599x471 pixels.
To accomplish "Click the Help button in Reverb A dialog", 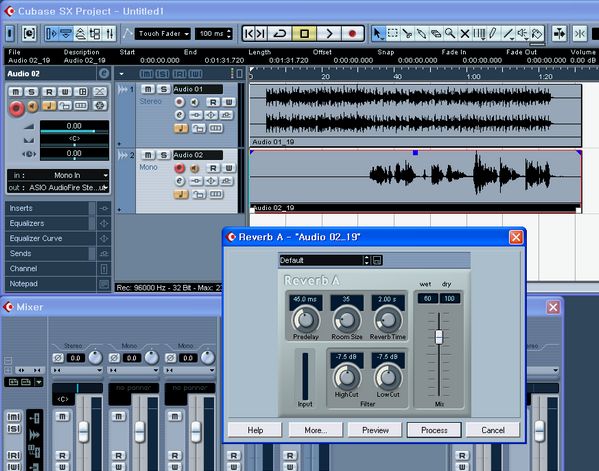I will click(x=255, y=430).
